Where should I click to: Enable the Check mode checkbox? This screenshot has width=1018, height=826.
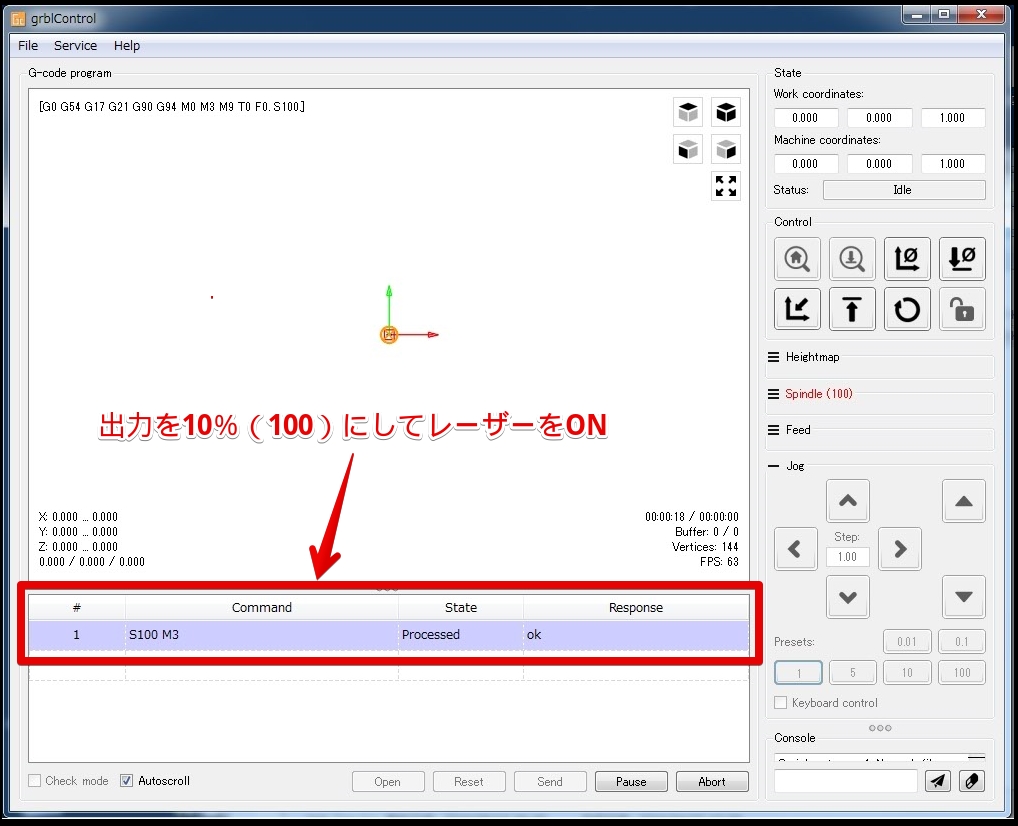35,781
